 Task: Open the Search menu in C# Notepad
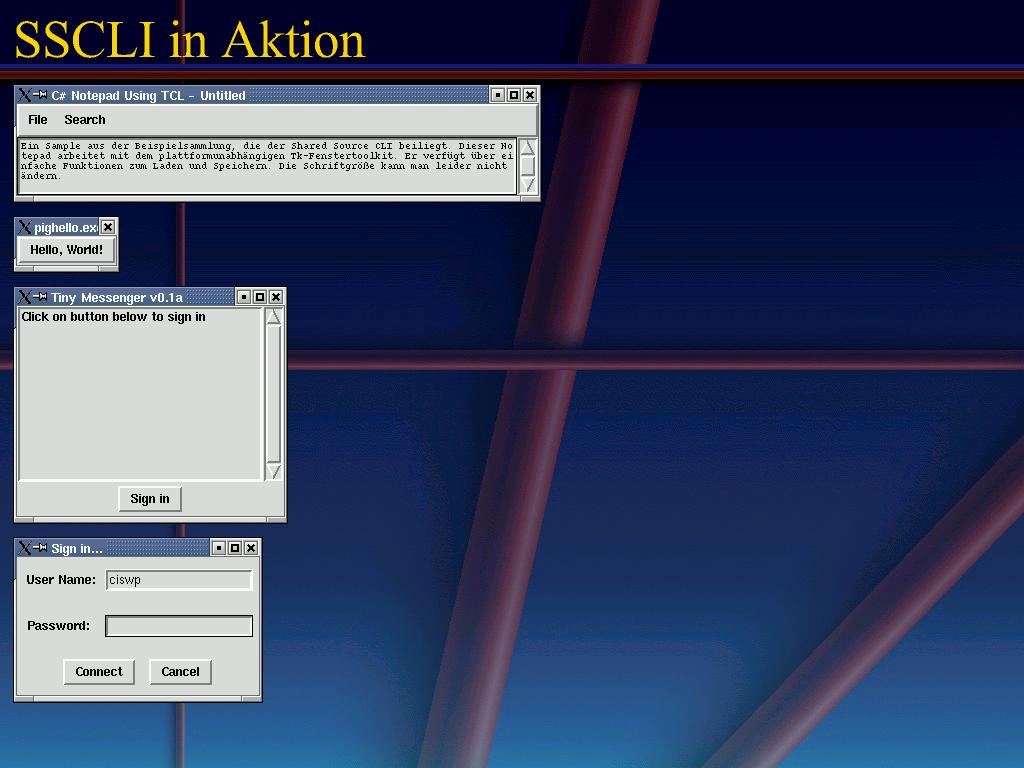[85, 120]
